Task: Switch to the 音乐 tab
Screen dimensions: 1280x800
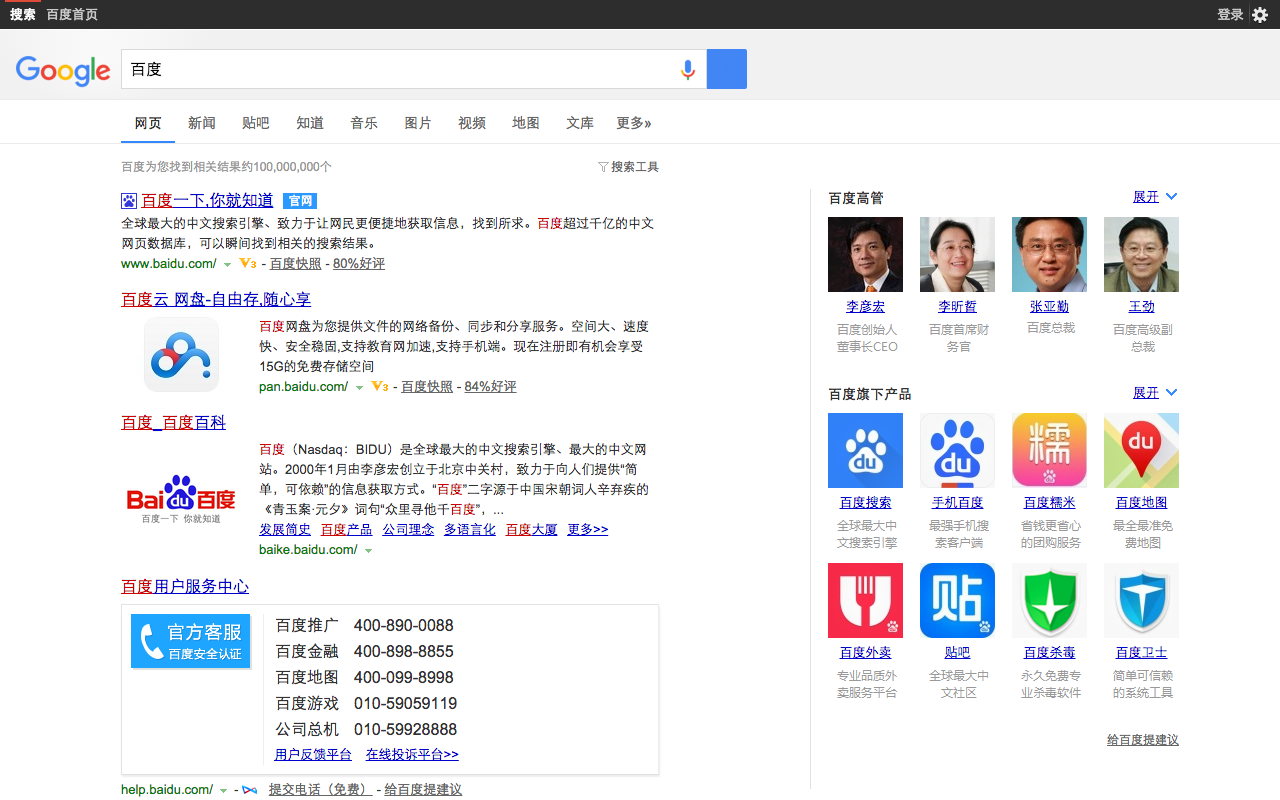Action: (364, 123)
